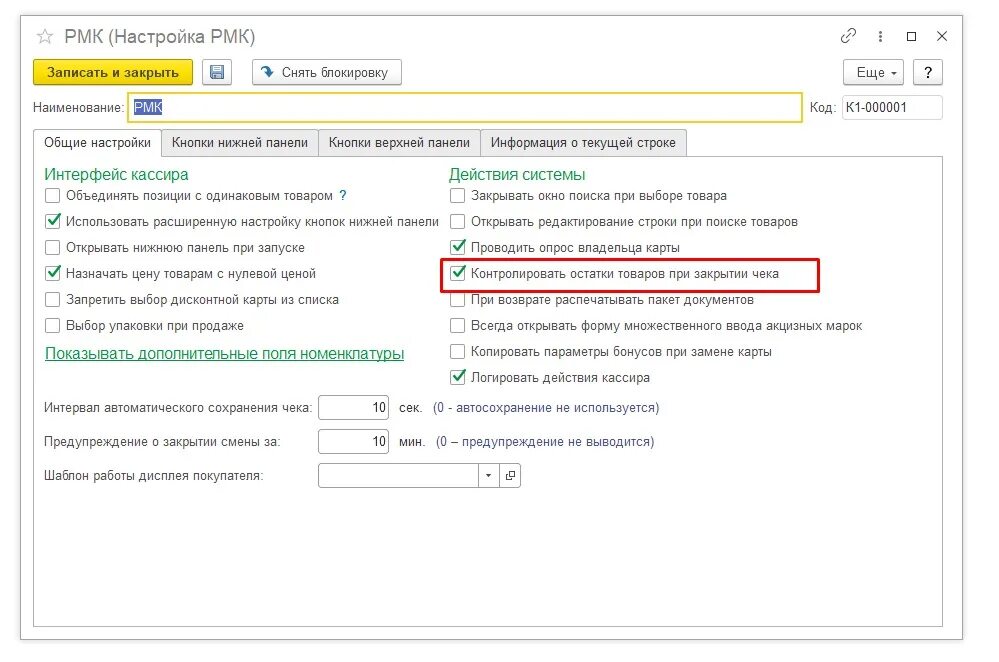999x662 pixels.
Task: Click inside the Наименование input field
Action: coord(400,106)
